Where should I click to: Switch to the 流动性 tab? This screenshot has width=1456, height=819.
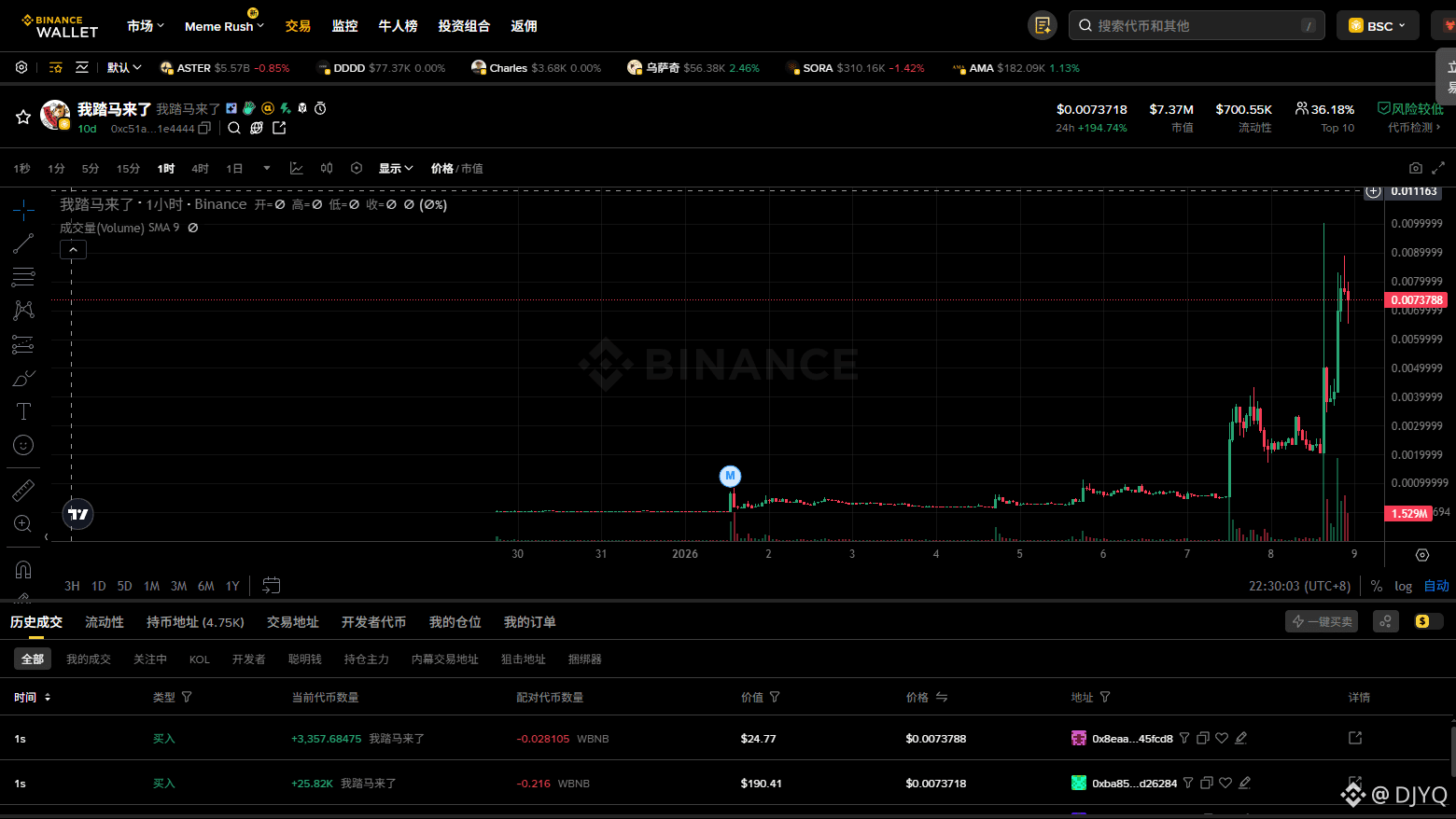click(104, 621)
